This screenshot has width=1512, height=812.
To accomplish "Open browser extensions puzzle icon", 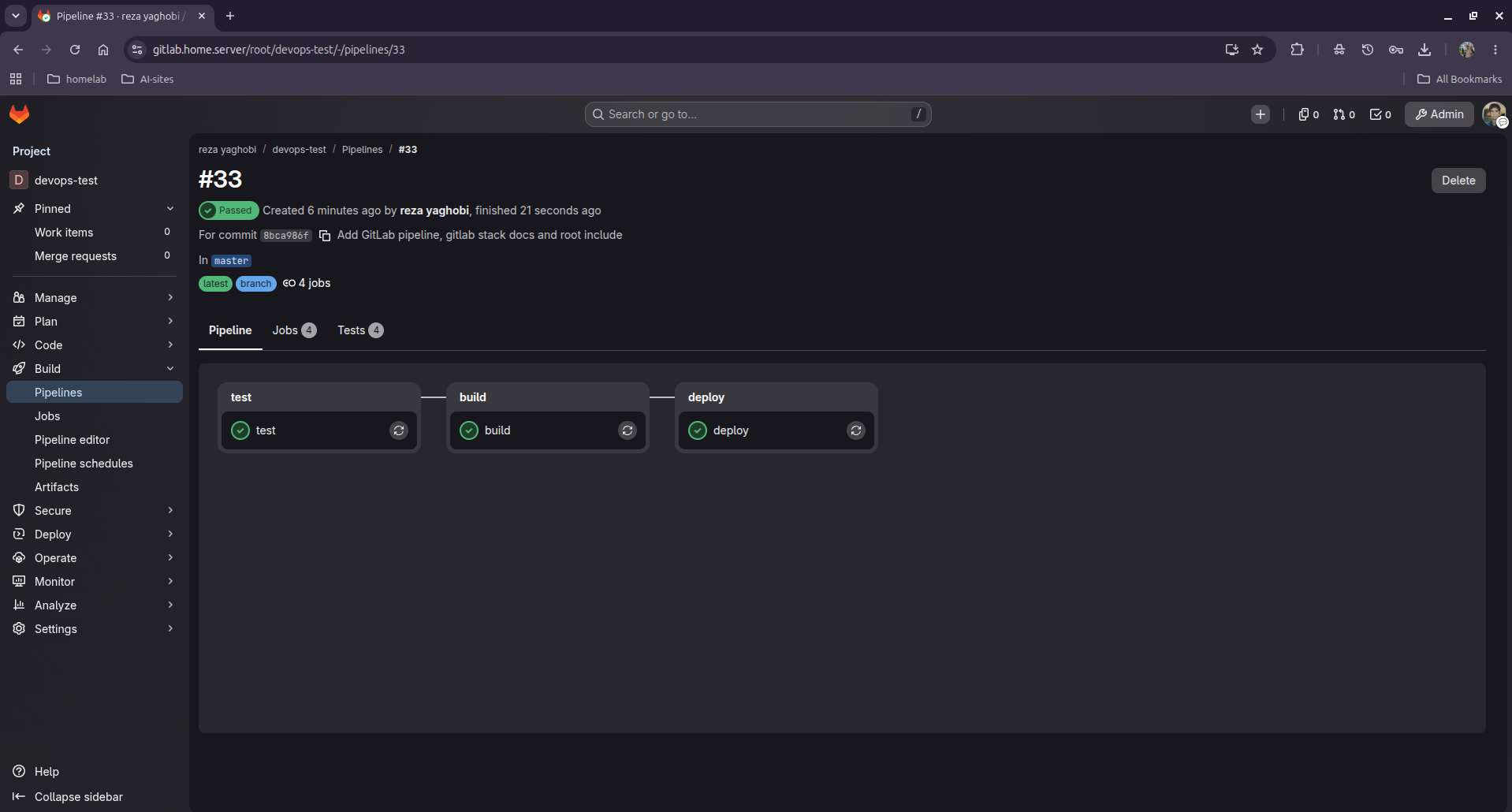I will click(1297, 50).
